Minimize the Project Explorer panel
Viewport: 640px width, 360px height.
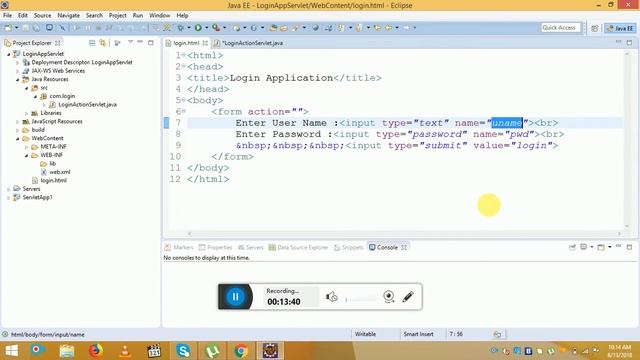pos(140,42)
